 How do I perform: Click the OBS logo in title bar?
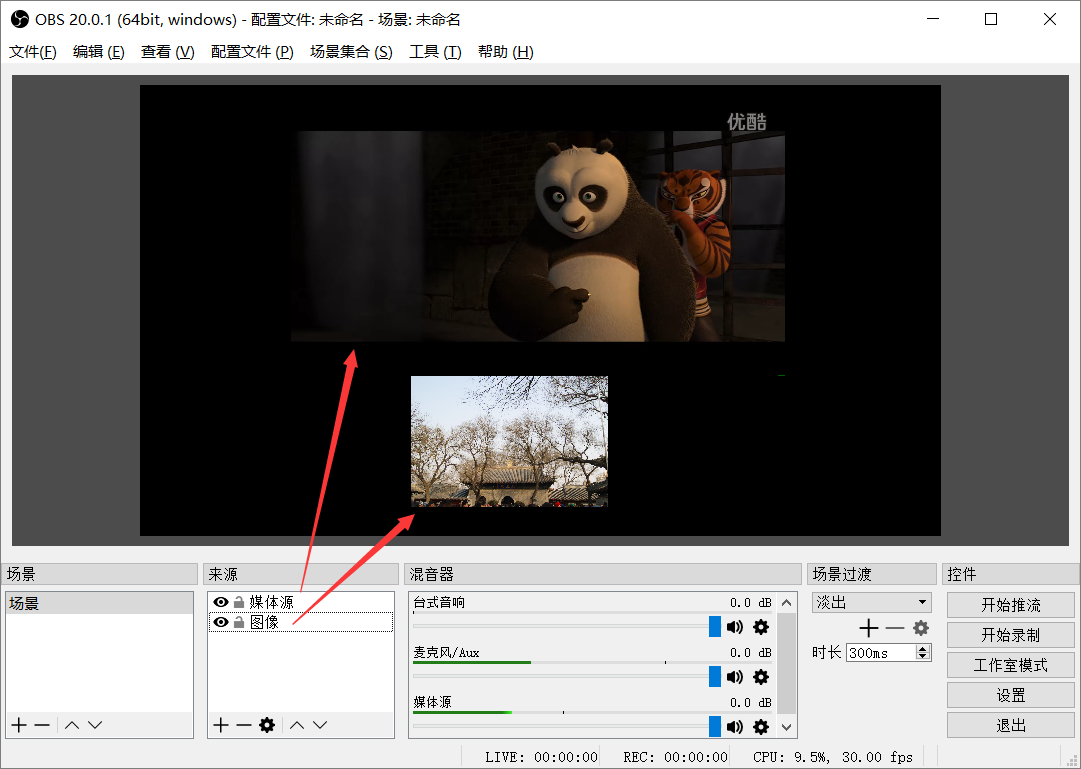pos(20,19)
